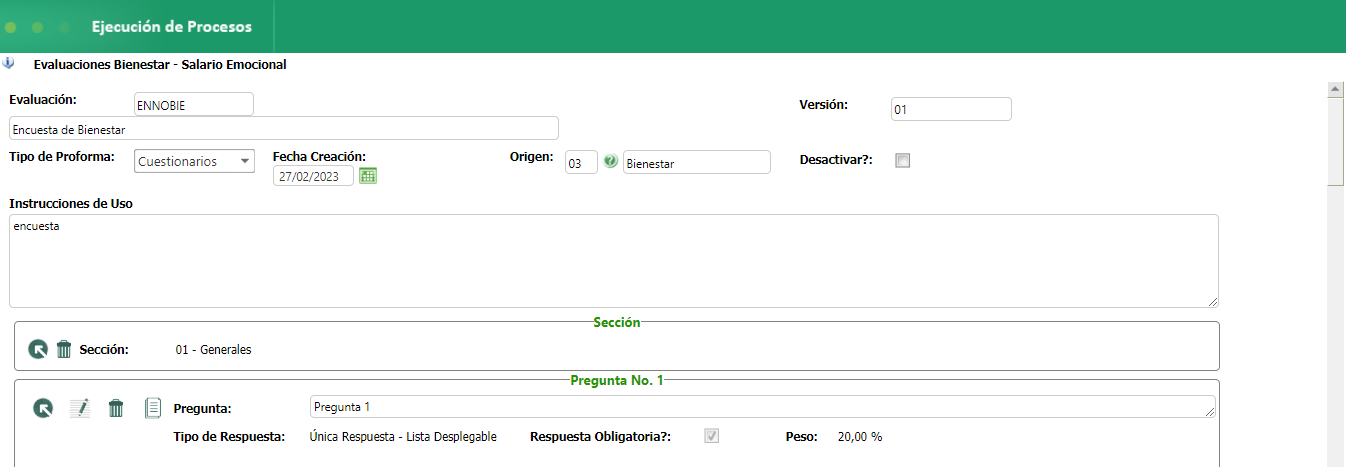Click the scrollbar up arrow
The width and height of the screenshot is (1346, 467).
[x=1335, y=89]
